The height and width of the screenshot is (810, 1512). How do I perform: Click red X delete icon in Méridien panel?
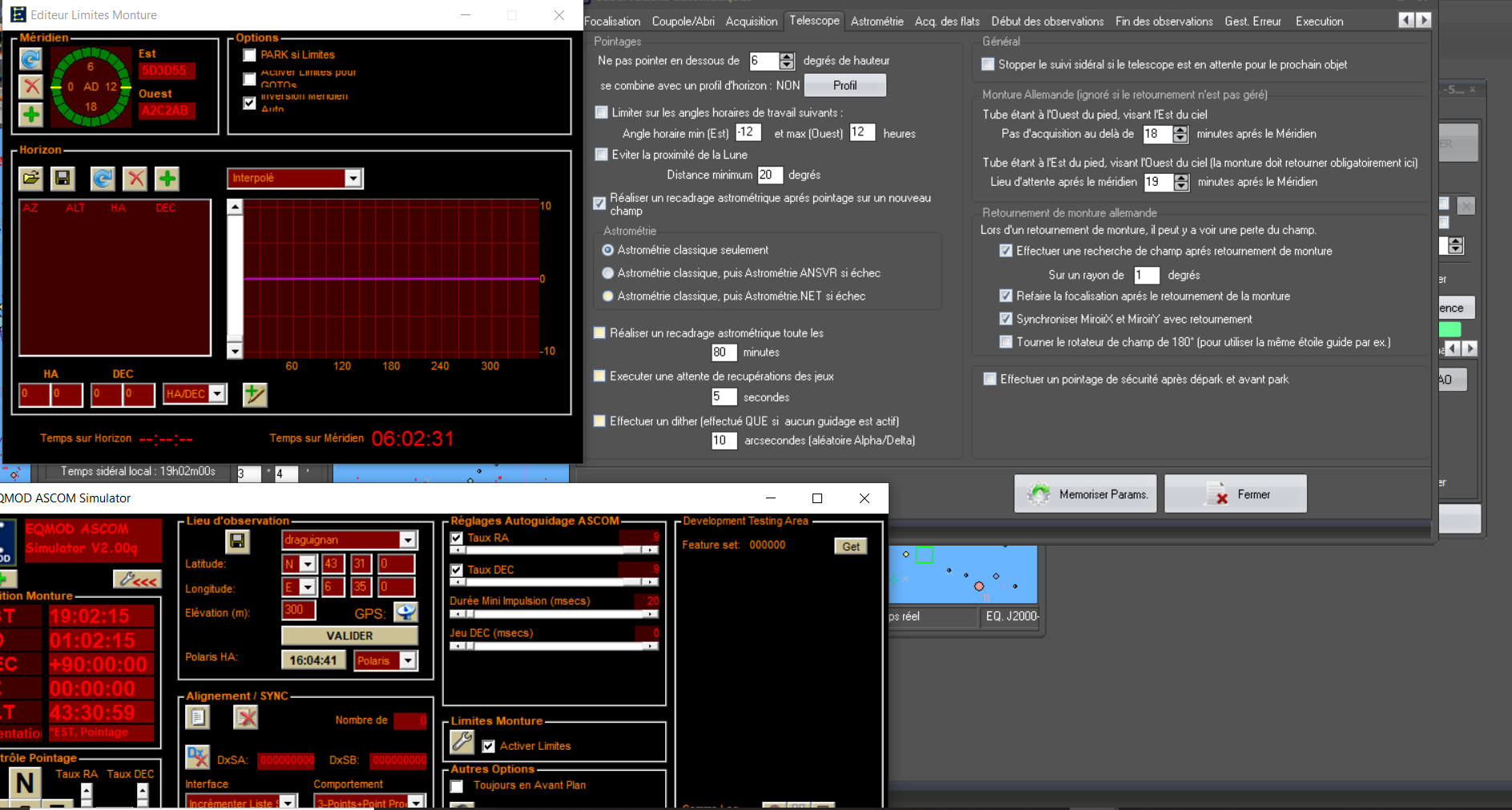point(30,87)
